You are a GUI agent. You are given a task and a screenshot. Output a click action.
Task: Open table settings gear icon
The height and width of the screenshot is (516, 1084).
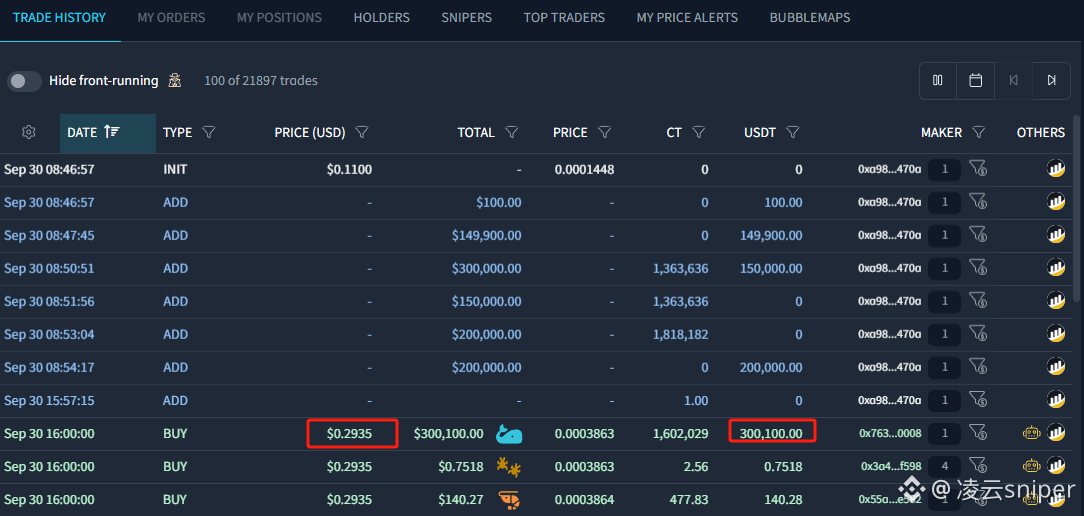pyautogui.click(x=28, y=132)
